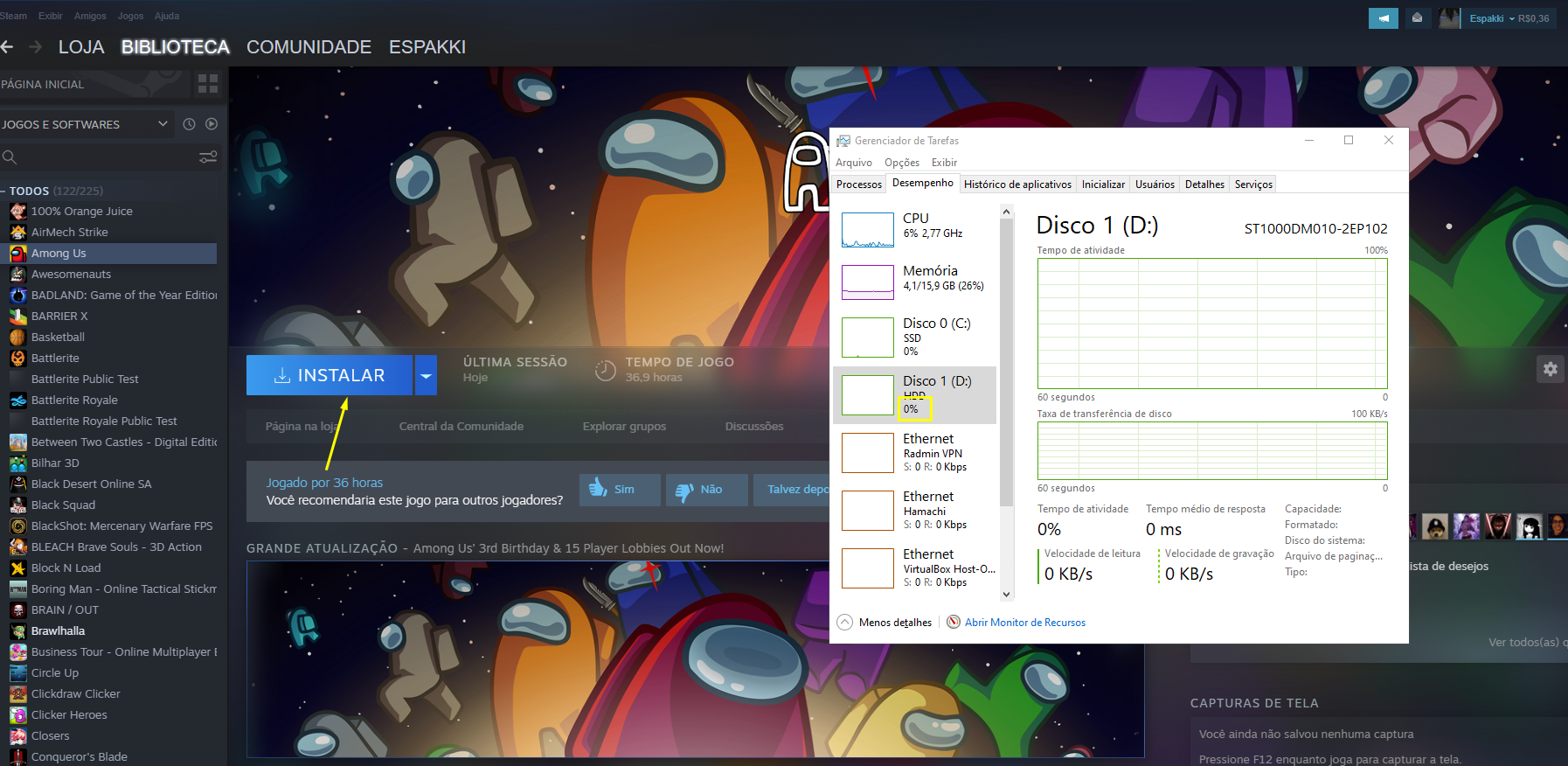1568x766 pixels.
Task: Click the Brawlhalla game icon in list
Action: [18, 631]
